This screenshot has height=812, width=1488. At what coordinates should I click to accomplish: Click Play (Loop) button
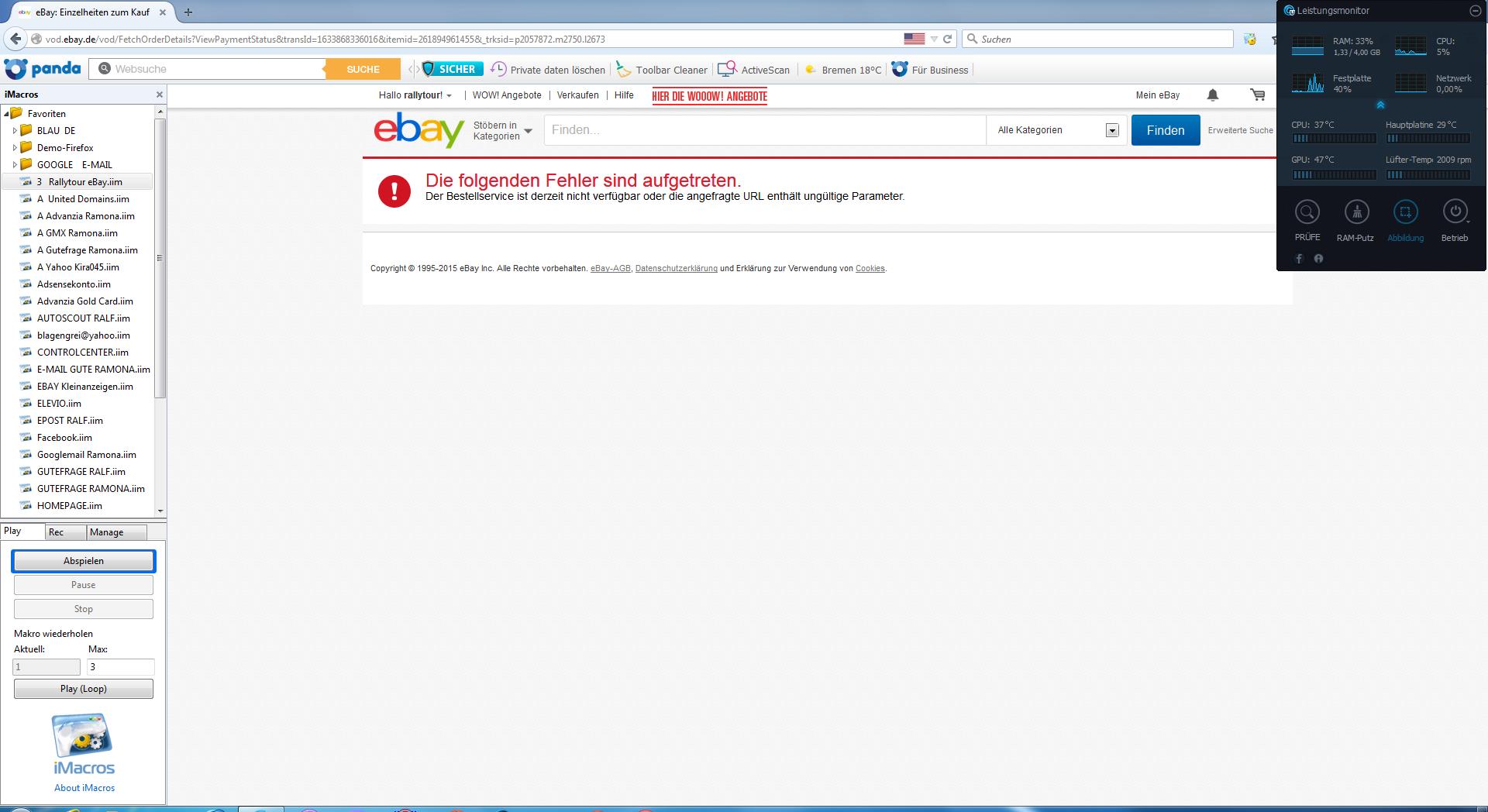coord(84,689)
